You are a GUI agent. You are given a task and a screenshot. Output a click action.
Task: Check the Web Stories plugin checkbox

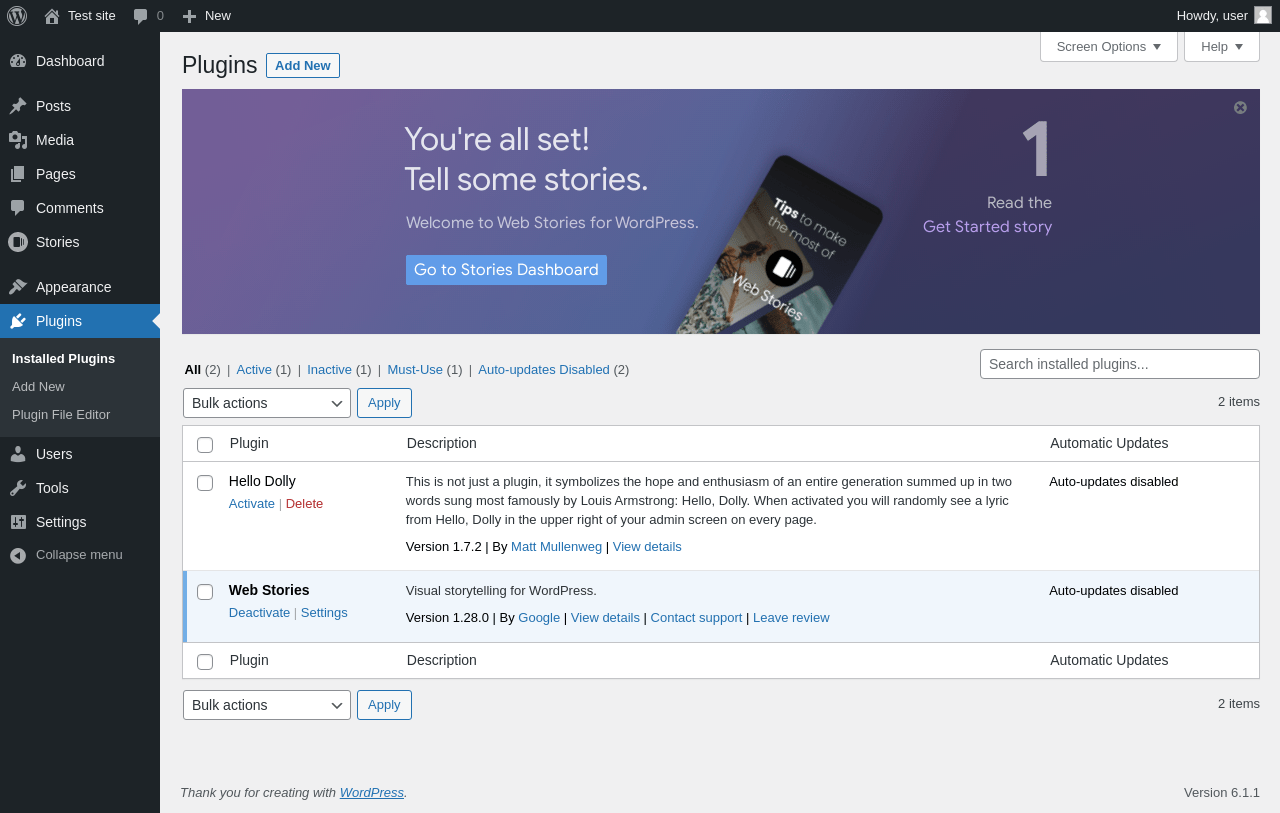click(x=205, y=592)
